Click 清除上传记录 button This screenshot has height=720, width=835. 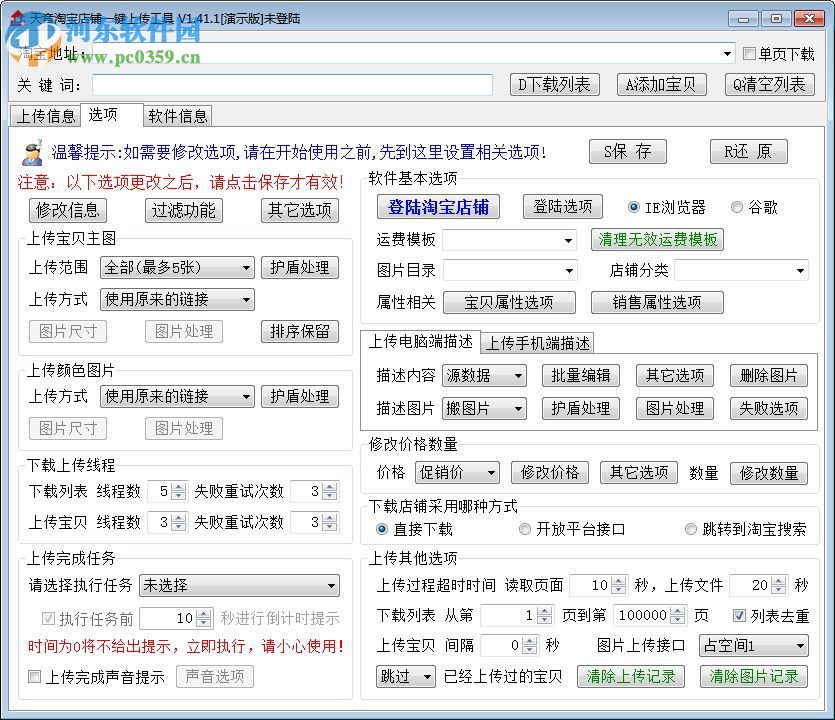coord(631,677)
